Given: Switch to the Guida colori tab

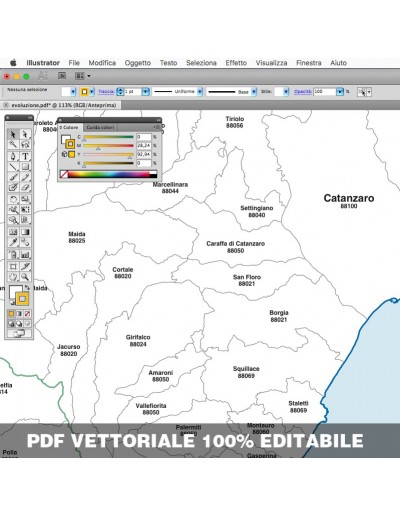Looking at the screenshot, I should [x=100, y=127].
